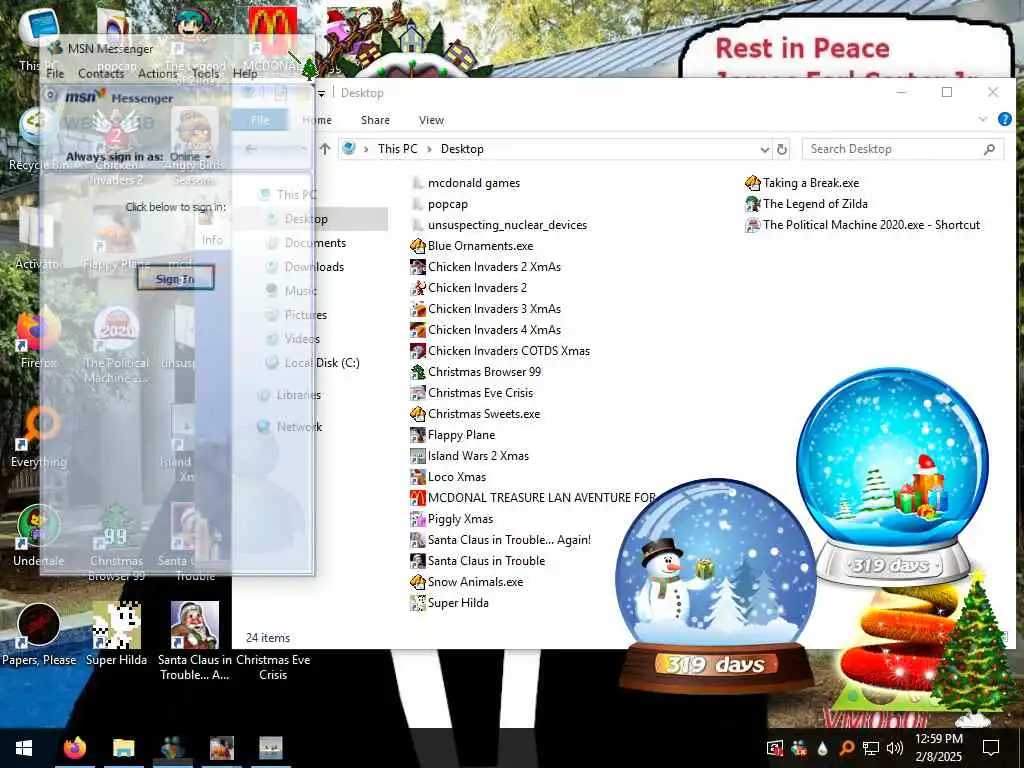Open Firefox from the taskbar
The width and height of the screenshot is (1024, 768).
[74, 748]
